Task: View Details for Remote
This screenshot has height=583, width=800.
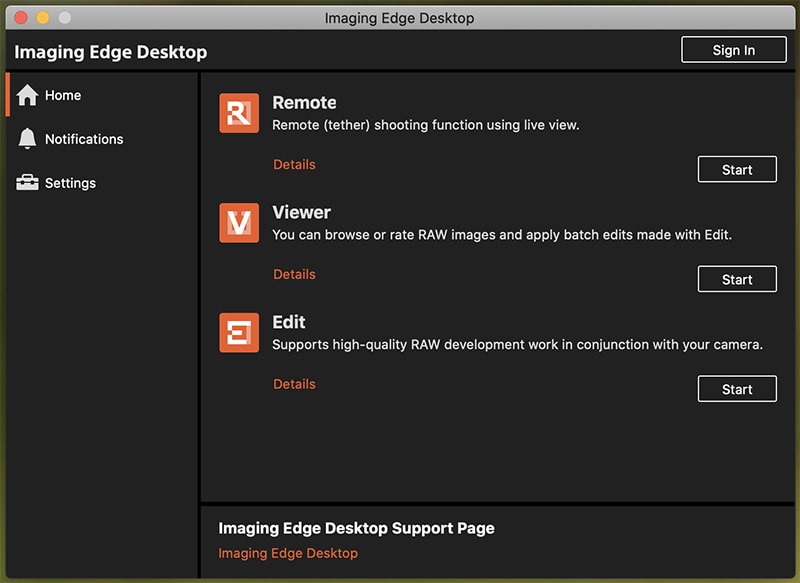Action: pos(294,164)
